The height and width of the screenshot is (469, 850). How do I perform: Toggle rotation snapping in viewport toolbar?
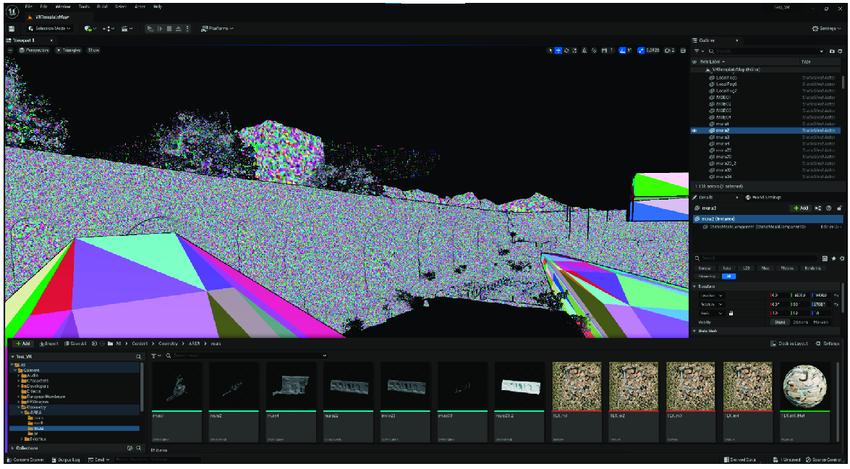(x=622, y=50)
